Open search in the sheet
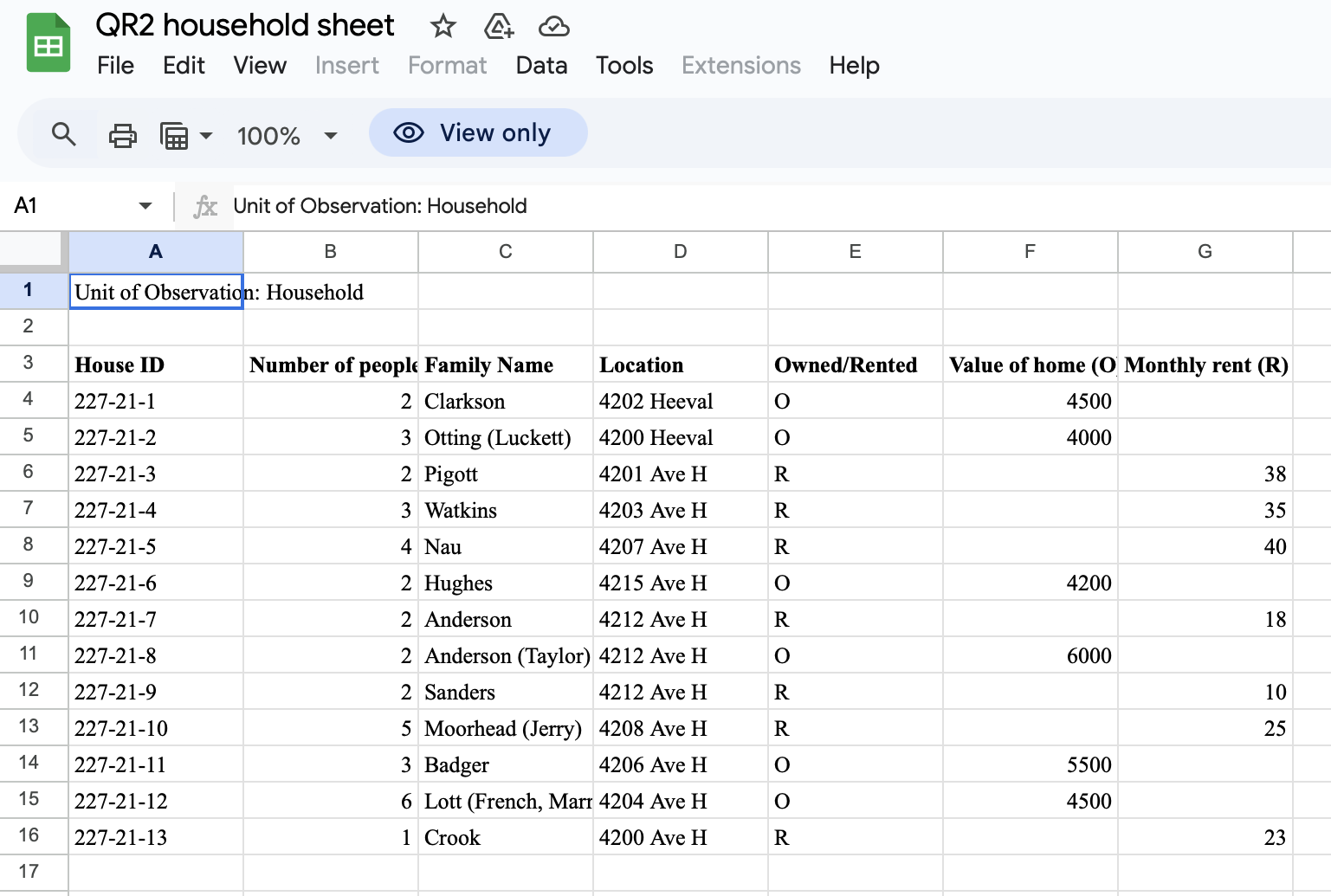 pos(63,134)
